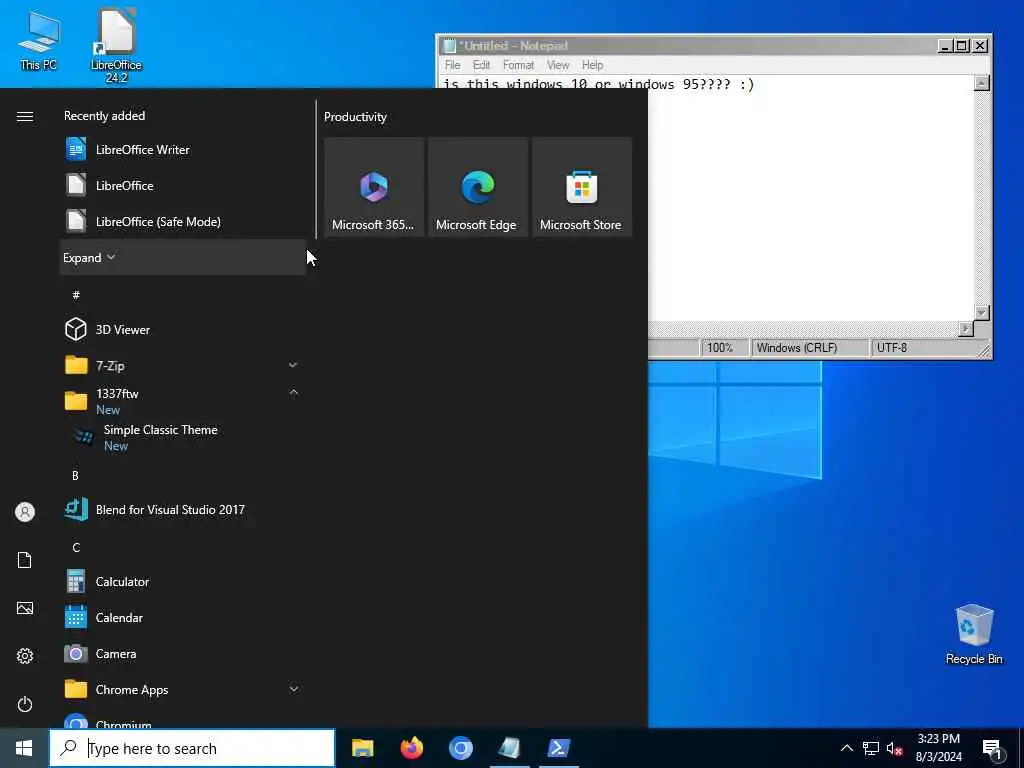Viewport: 1024px width, 768px height.
Task: Open Simple Classic Theme shortcut
Action: tap(183, 437)
